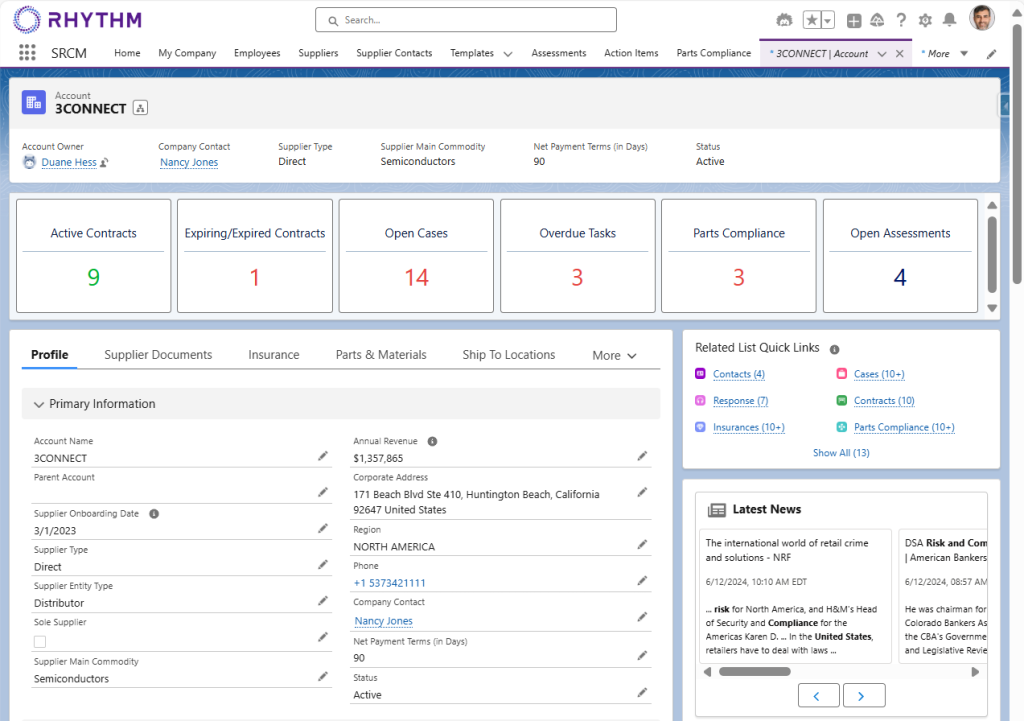Collapse the Primary Information section

coord(39,404)
